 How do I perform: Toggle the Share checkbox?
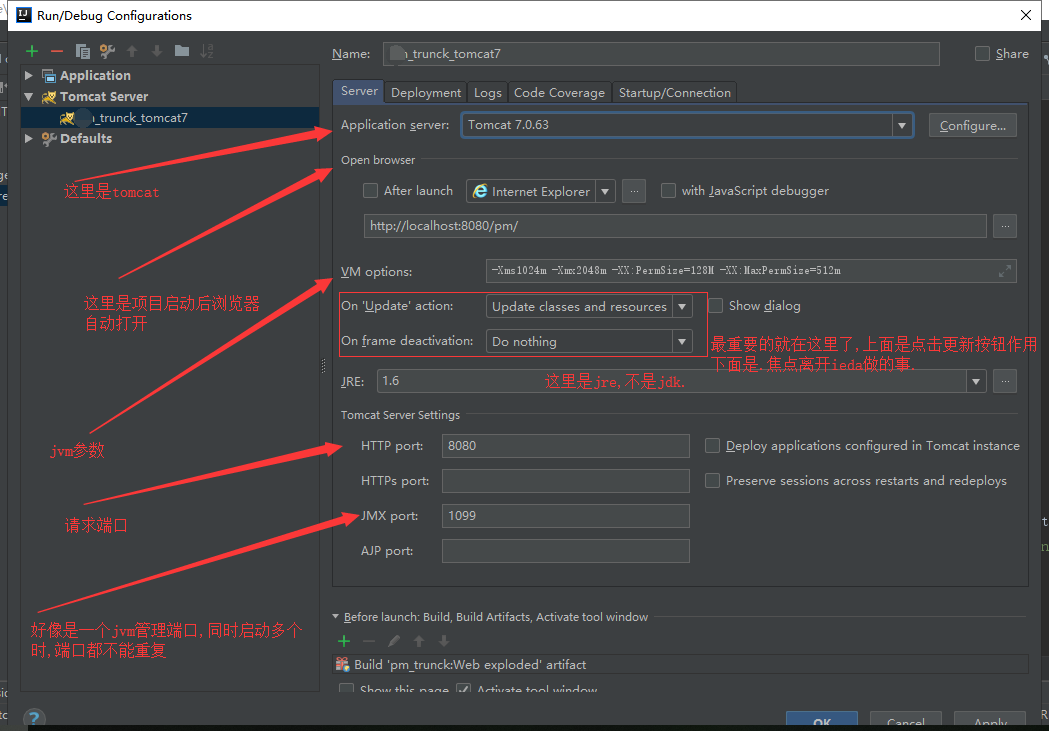coord(982,54)
